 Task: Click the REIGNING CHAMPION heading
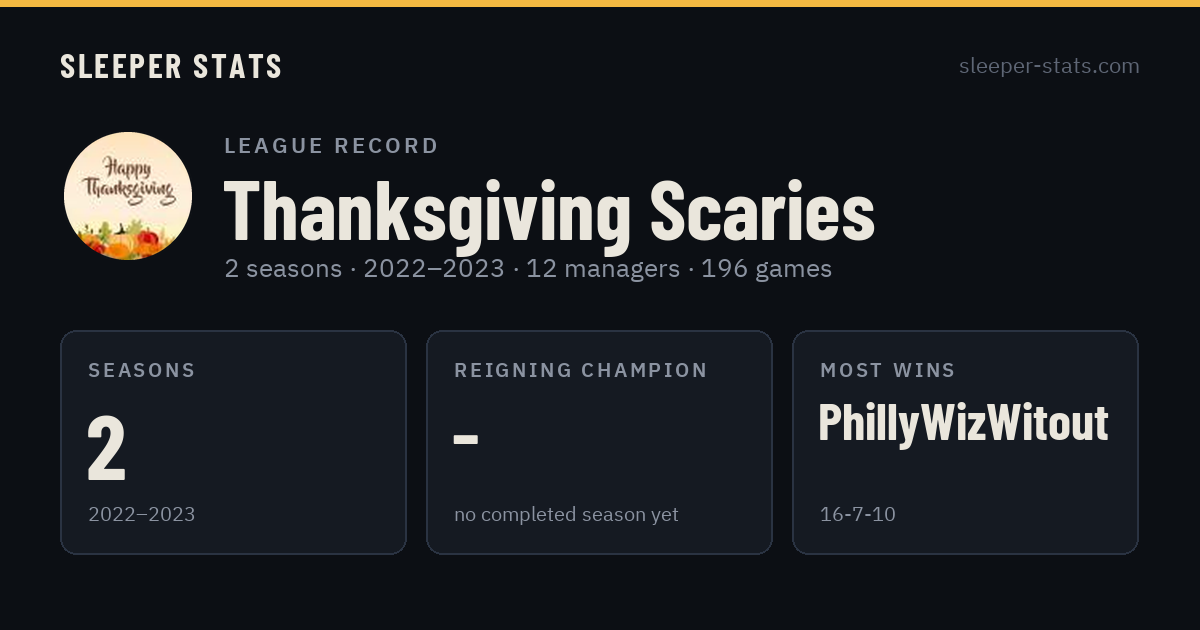tap(581, 370)
